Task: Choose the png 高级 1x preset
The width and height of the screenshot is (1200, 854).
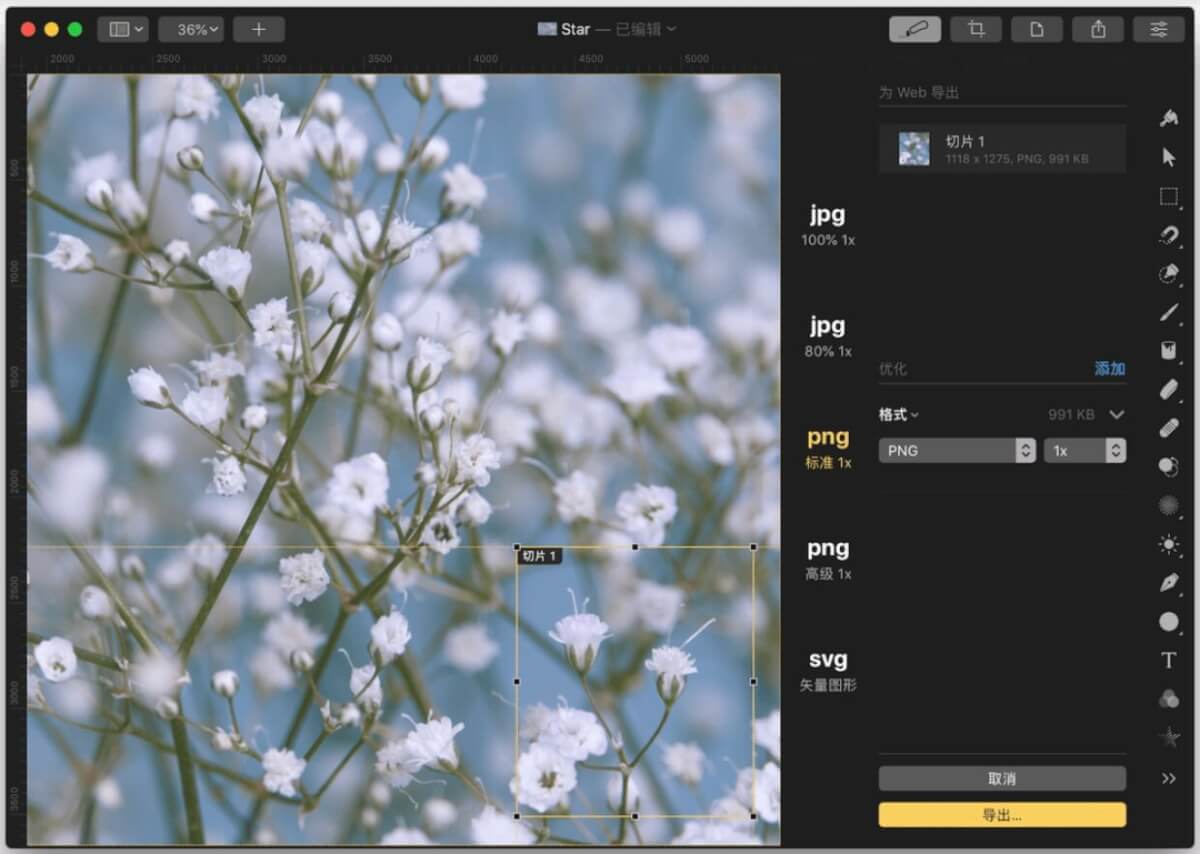Action: point(827,559)
